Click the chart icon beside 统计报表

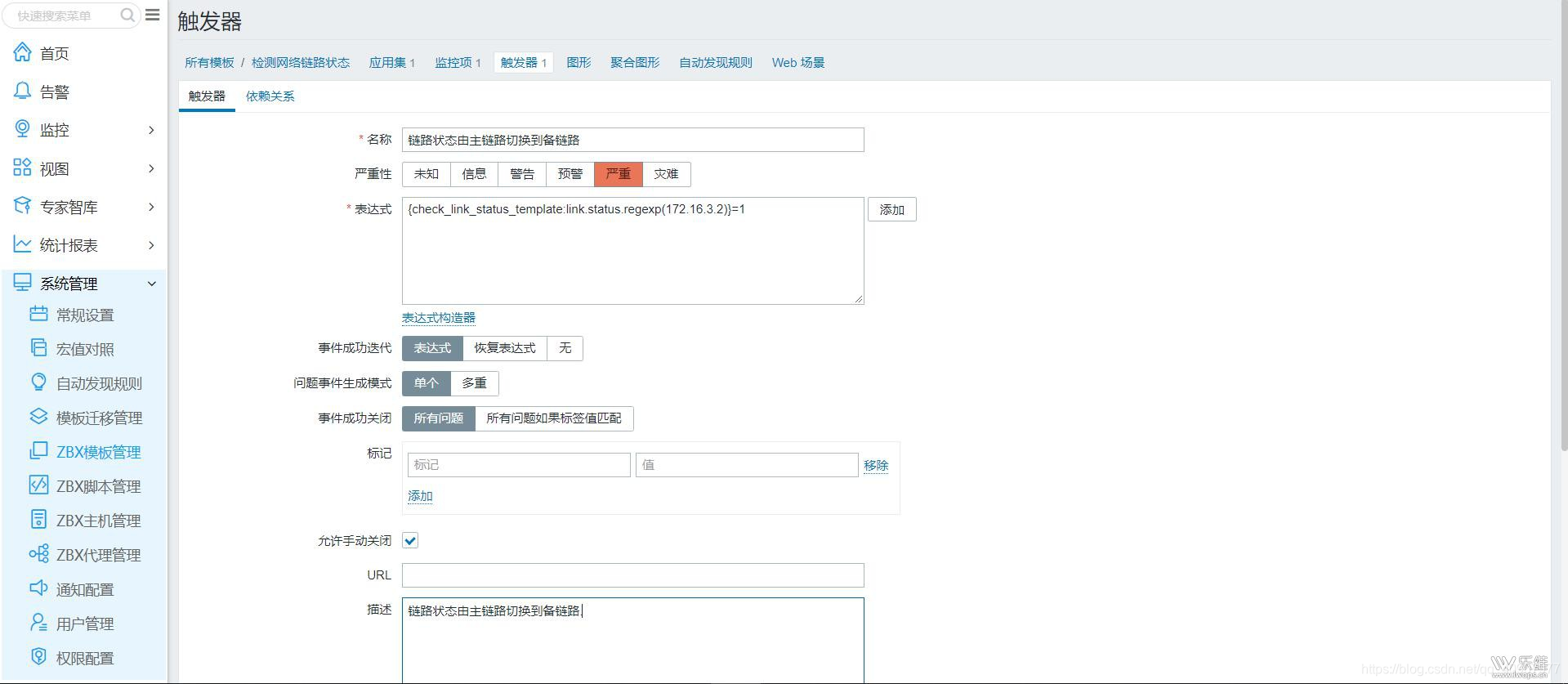coord(22,244)
